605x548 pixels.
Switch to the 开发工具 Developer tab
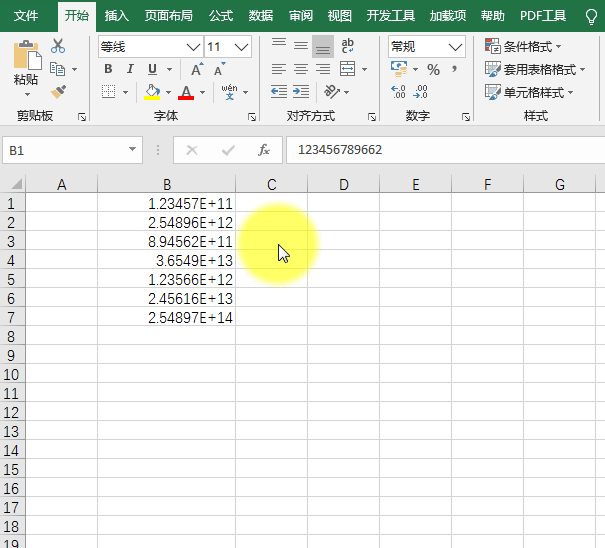click(x=391, y=16)
